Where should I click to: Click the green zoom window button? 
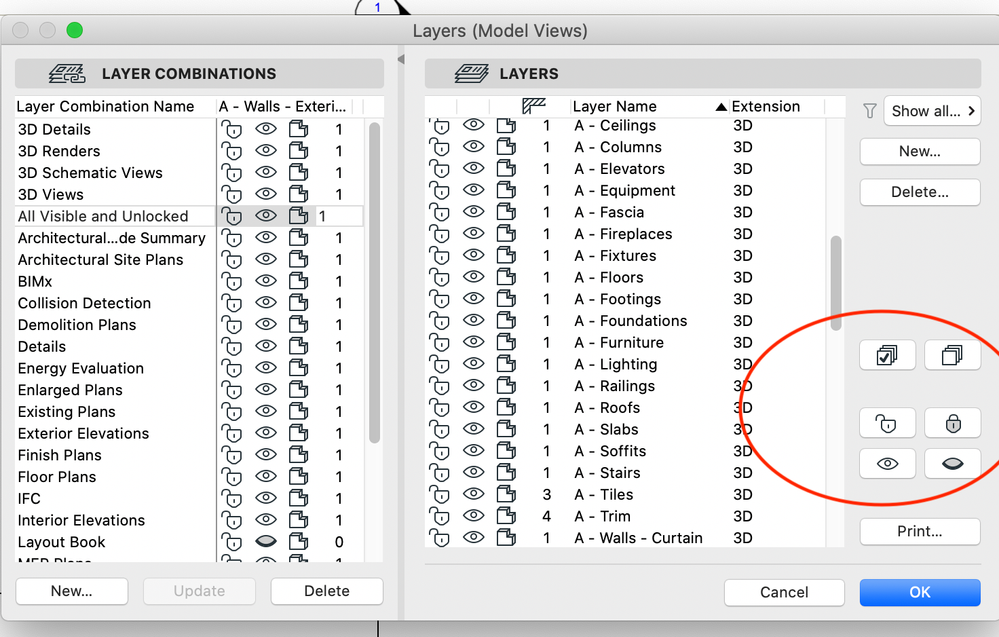point(75,30)
